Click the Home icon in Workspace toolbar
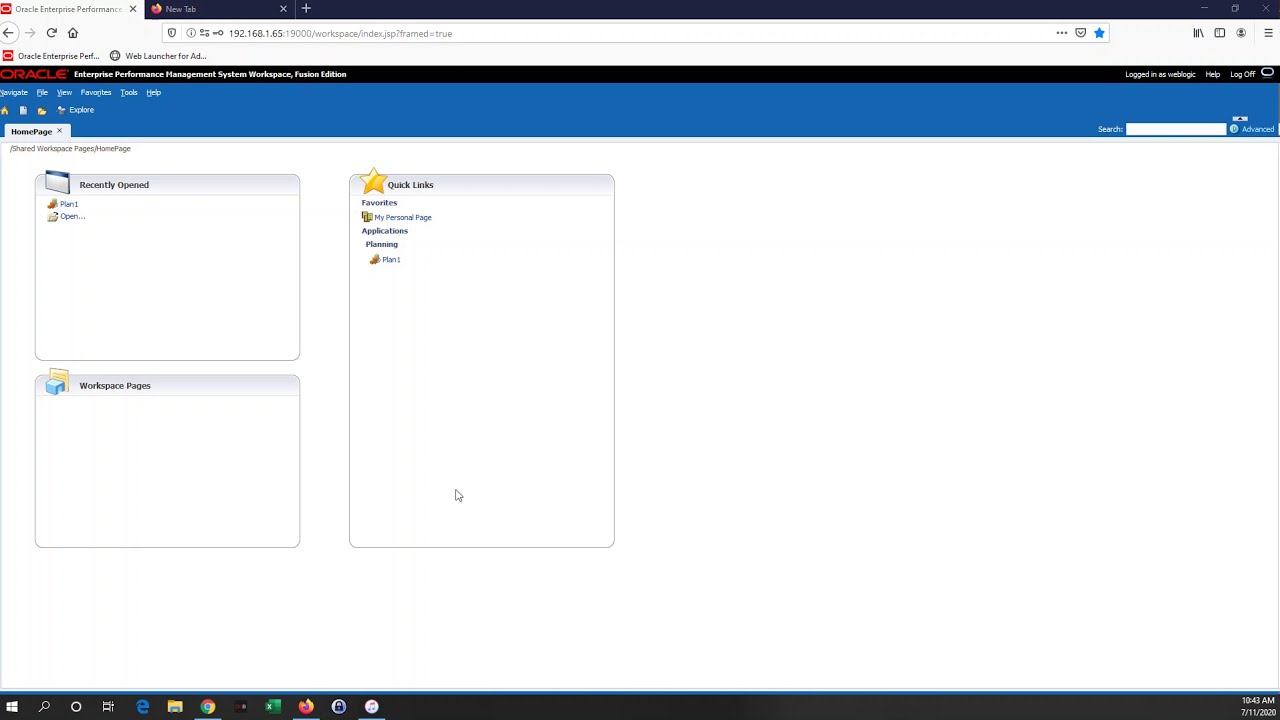Screen dimensions: 1280x720 [x=5, y=110]
